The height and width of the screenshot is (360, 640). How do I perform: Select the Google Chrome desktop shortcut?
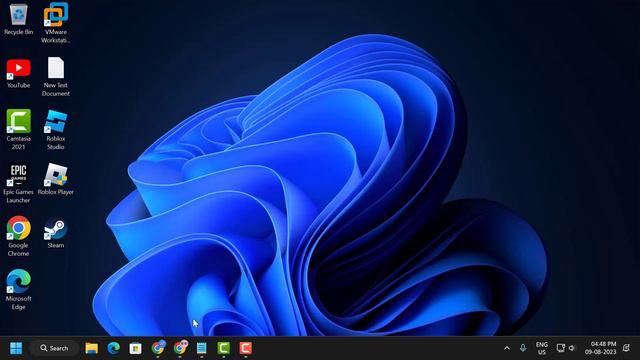(18, 236)
